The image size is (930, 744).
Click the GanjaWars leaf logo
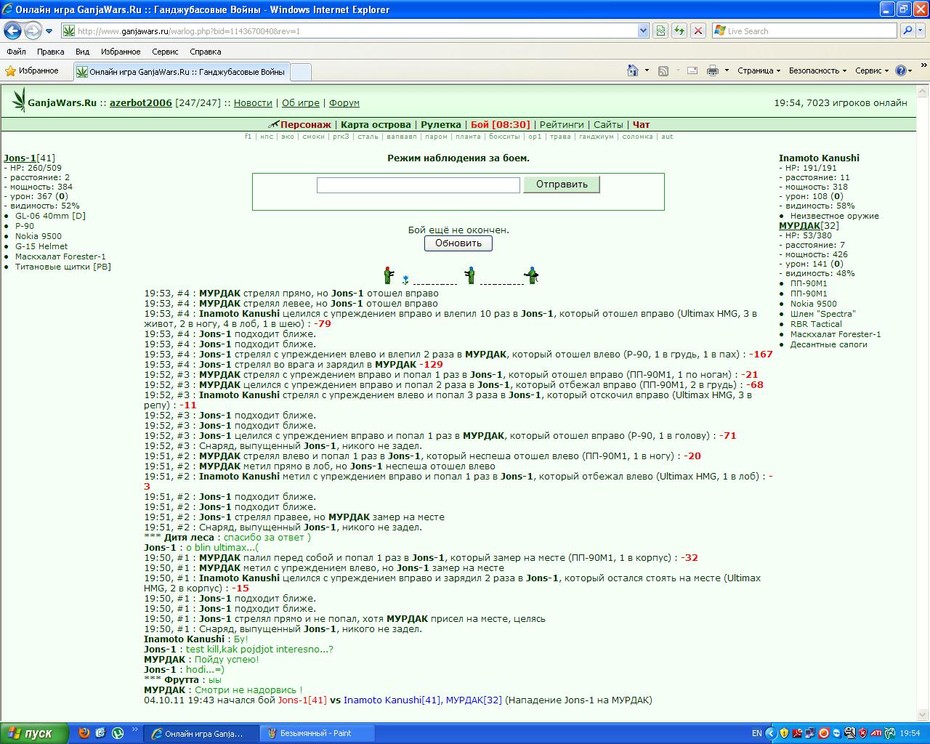pyautogui.click(x=19, y=101)
